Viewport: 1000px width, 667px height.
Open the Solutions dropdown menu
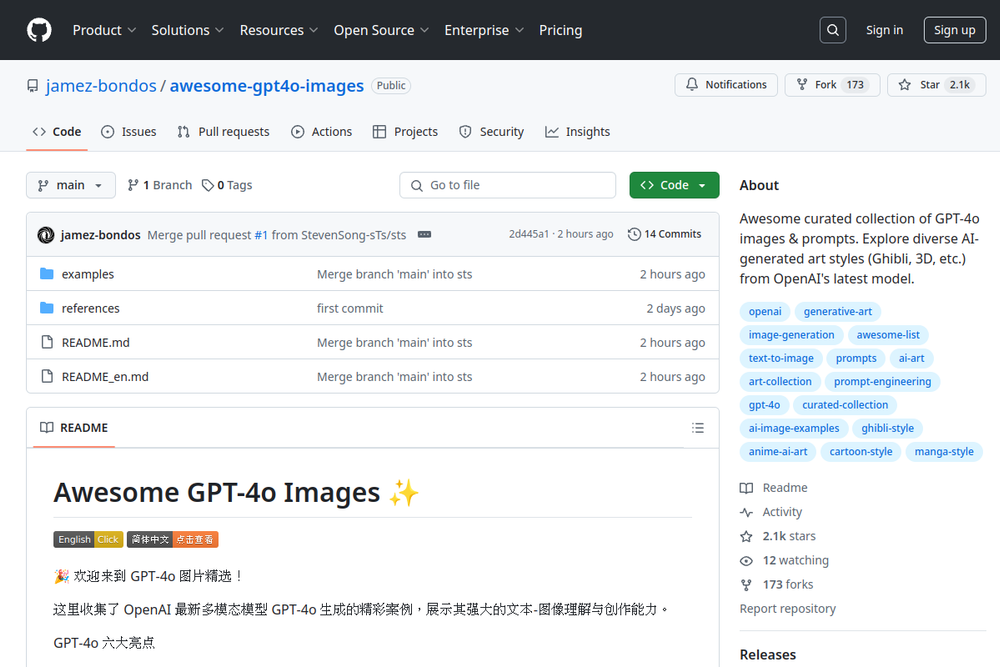click(188, 30)
